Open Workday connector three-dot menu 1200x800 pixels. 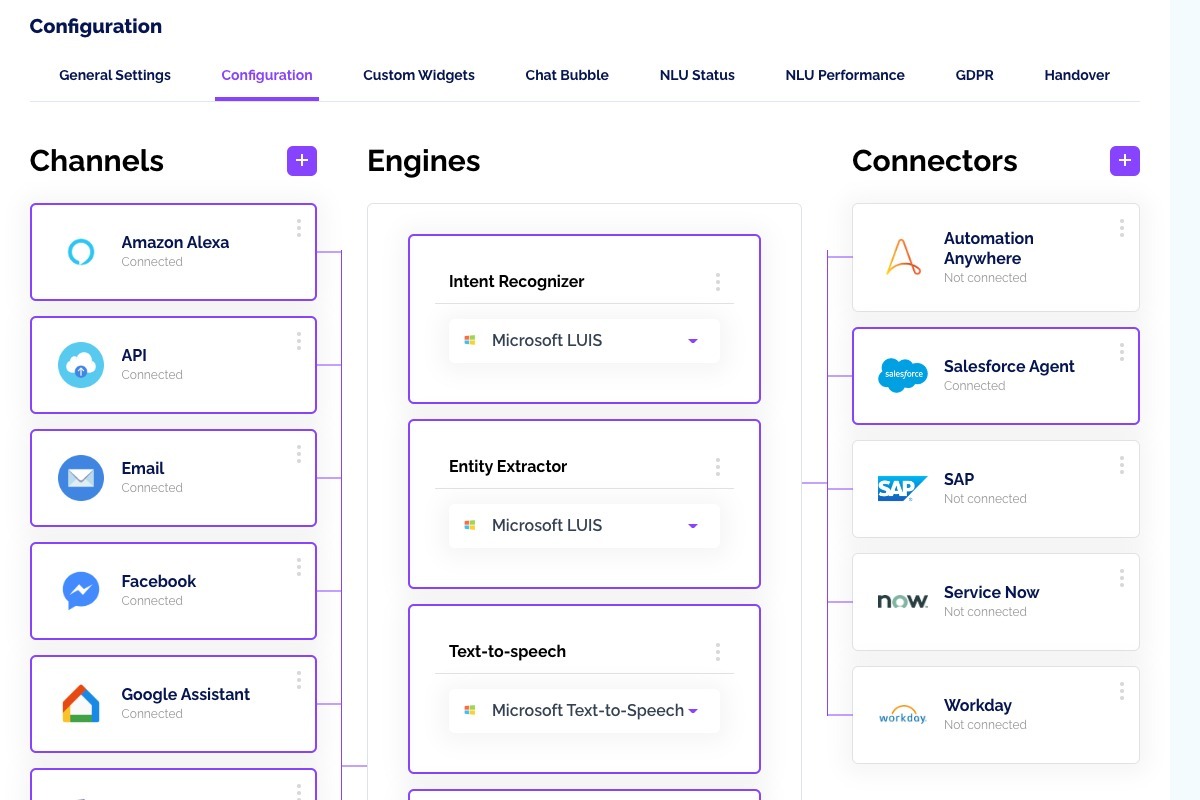coord(1121,691)
